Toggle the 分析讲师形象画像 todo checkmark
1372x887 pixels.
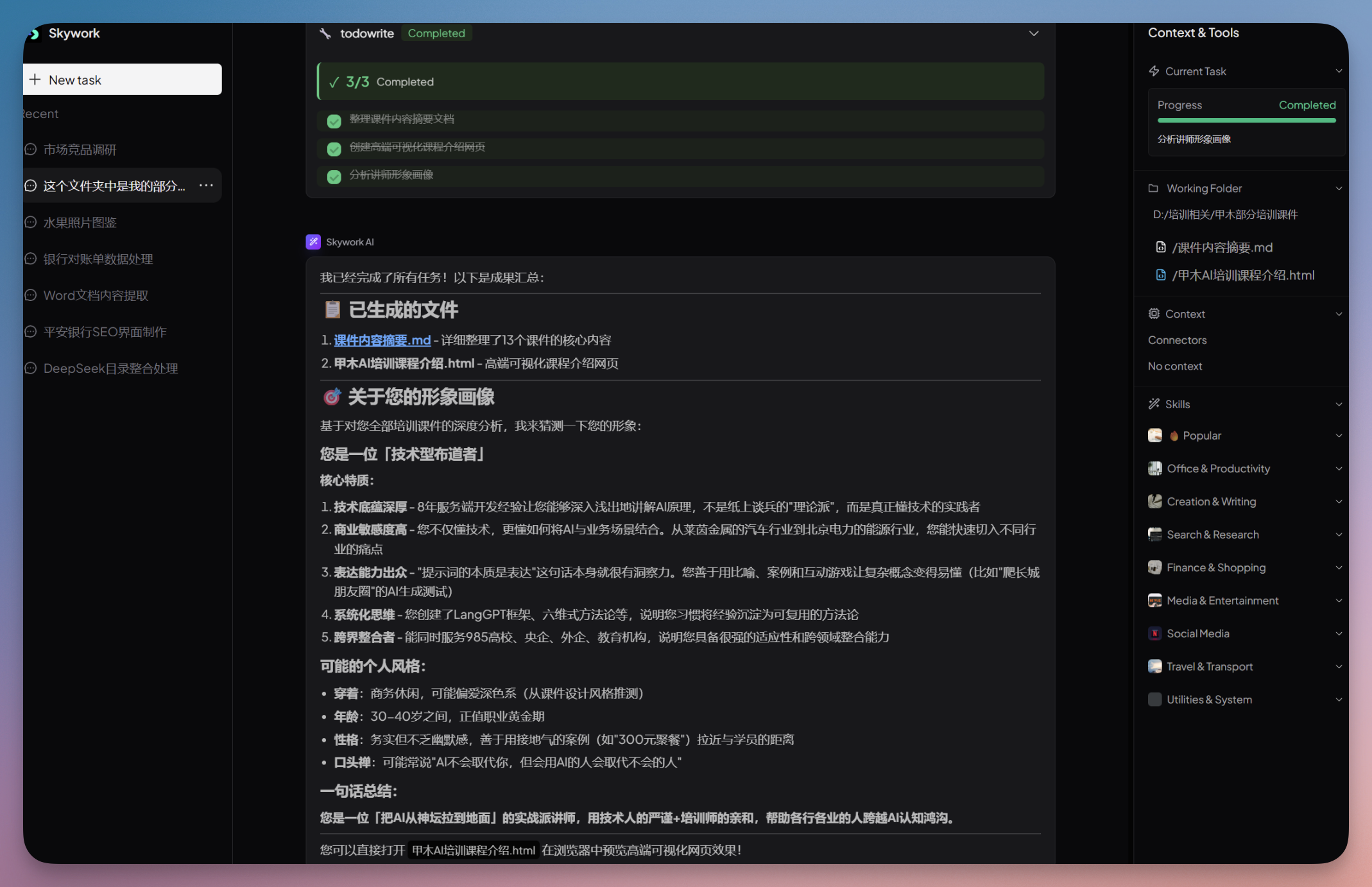point(334,177)
